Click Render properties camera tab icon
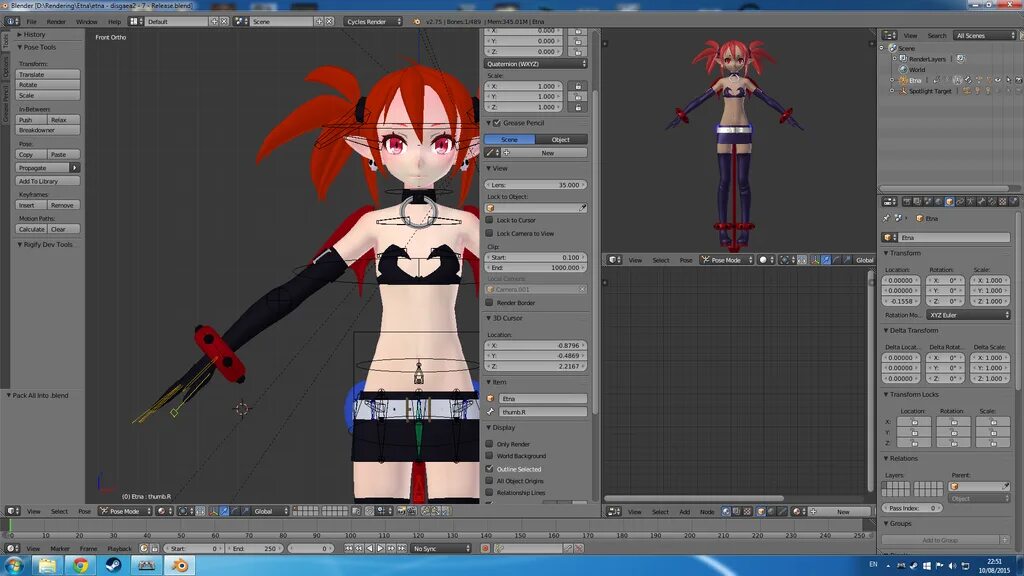The image size is (1024, 576). tap(906, 202)
